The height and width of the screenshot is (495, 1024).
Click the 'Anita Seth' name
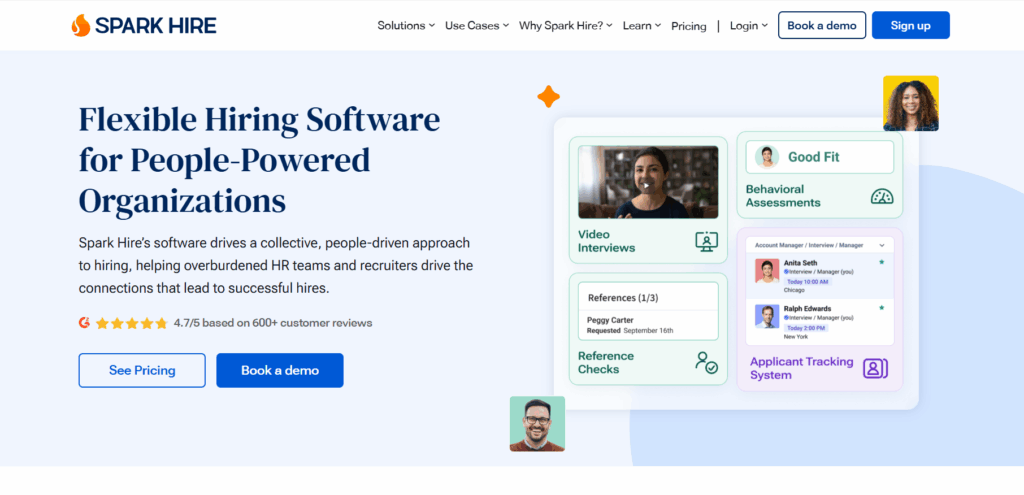tap(800, 263)
